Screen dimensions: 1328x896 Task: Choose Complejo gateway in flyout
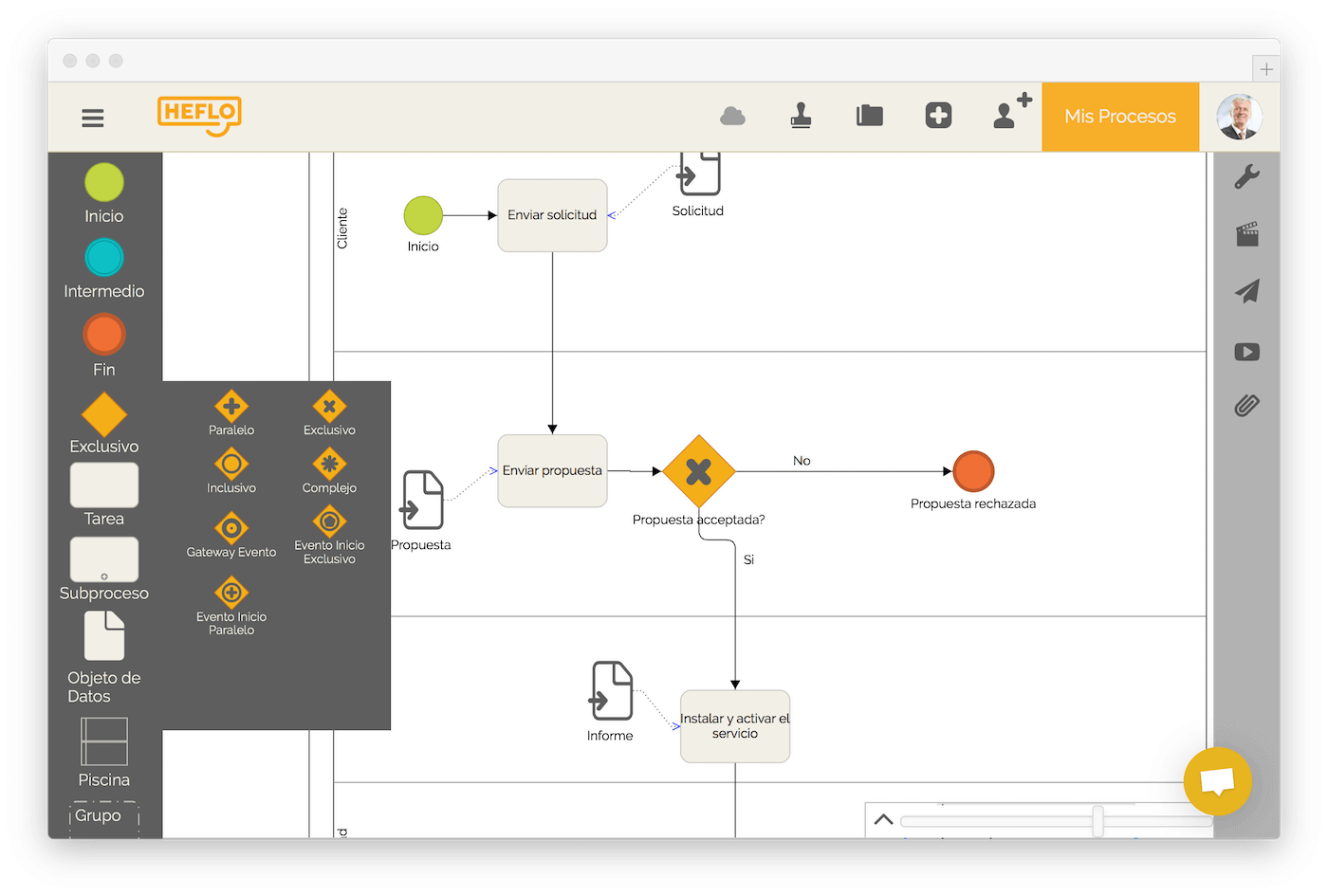[x=329, y=464]
